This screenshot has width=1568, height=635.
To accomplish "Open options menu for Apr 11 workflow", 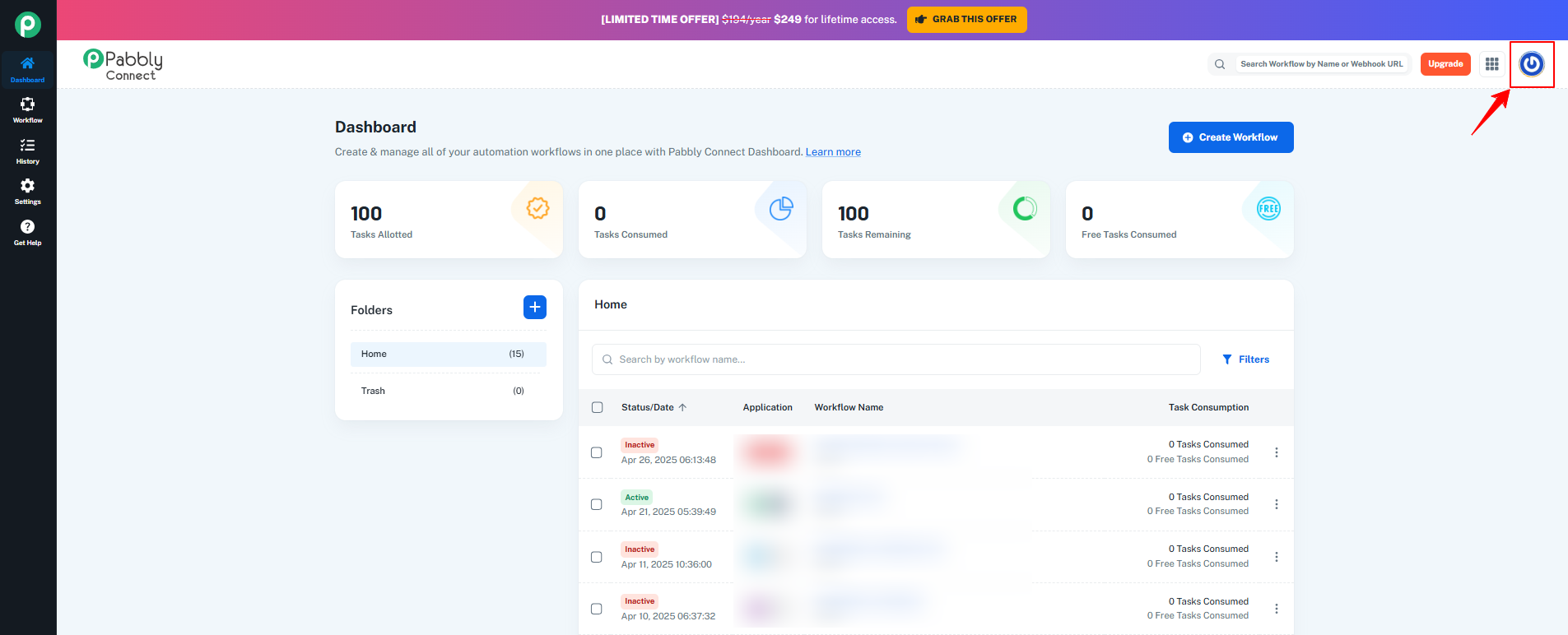I will [1277, 557].
